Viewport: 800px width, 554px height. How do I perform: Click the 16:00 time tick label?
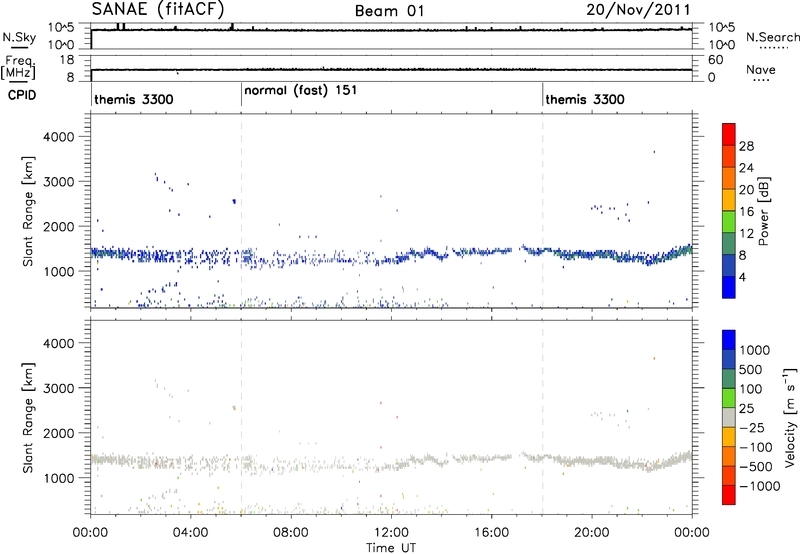tap(491, 533)
